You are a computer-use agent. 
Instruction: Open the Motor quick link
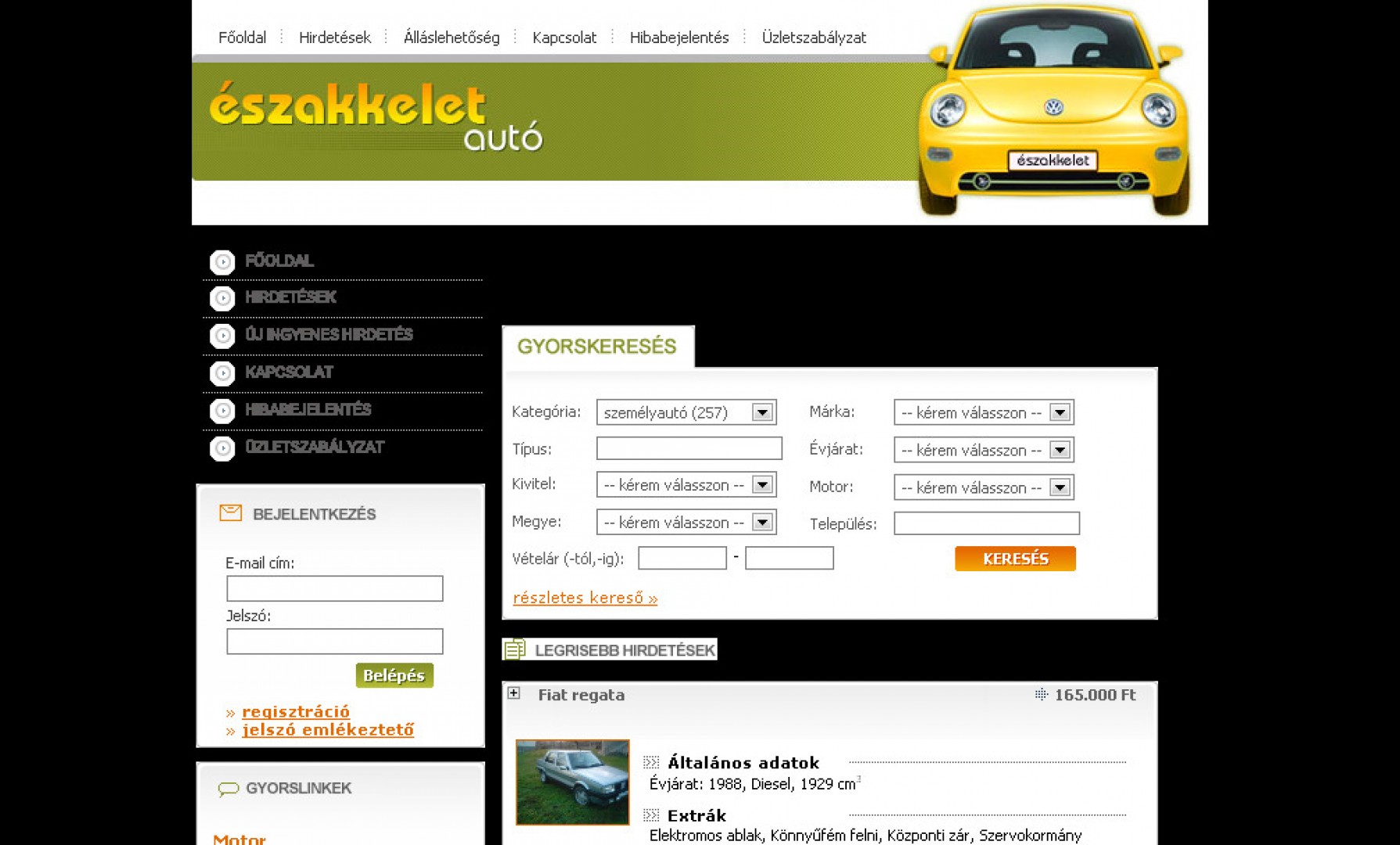pos(239,839)
